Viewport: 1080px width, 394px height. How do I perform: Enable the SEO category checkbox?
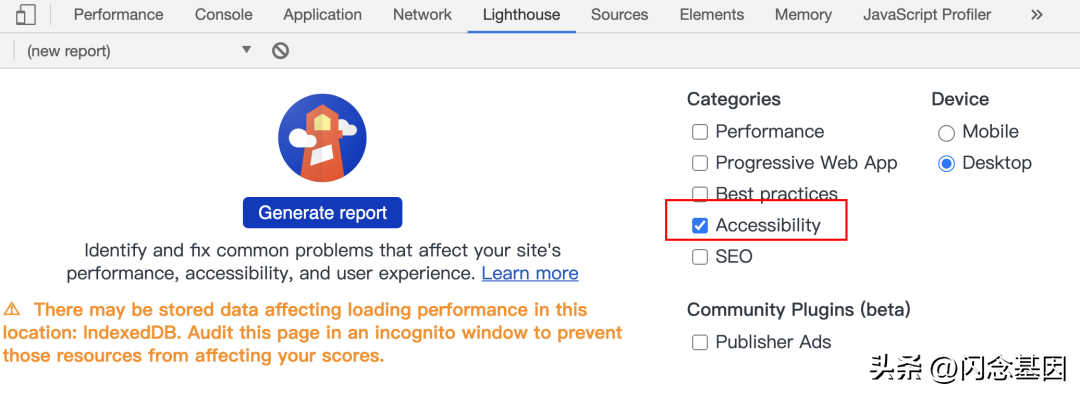(x=700, y=257)
